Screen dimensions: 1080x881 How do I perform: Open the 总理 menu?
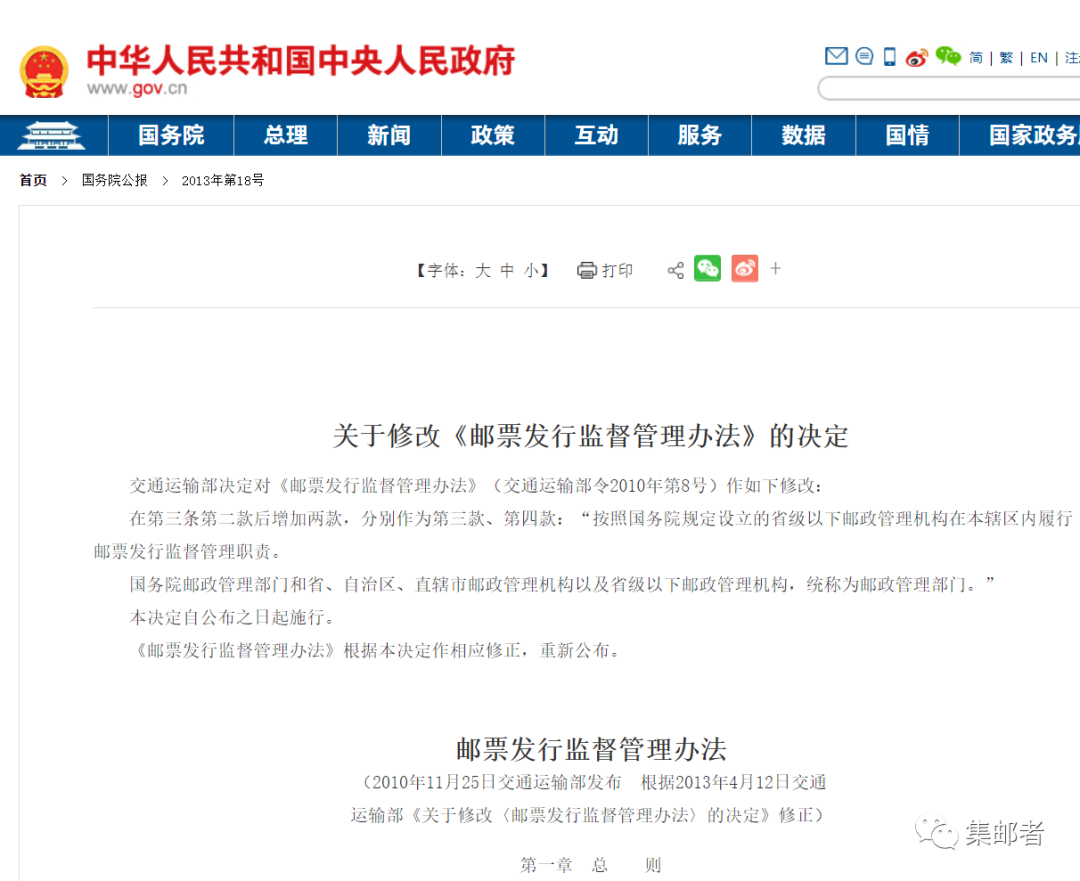[286, 135]
